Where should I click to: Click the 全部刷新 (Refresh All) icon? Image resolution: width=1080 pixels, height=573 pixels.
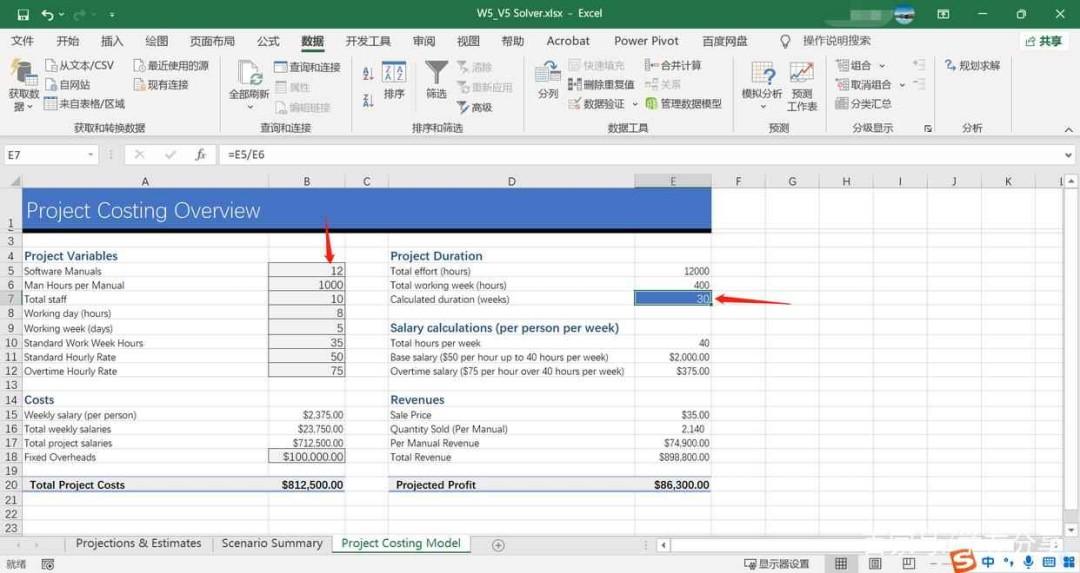249,73
